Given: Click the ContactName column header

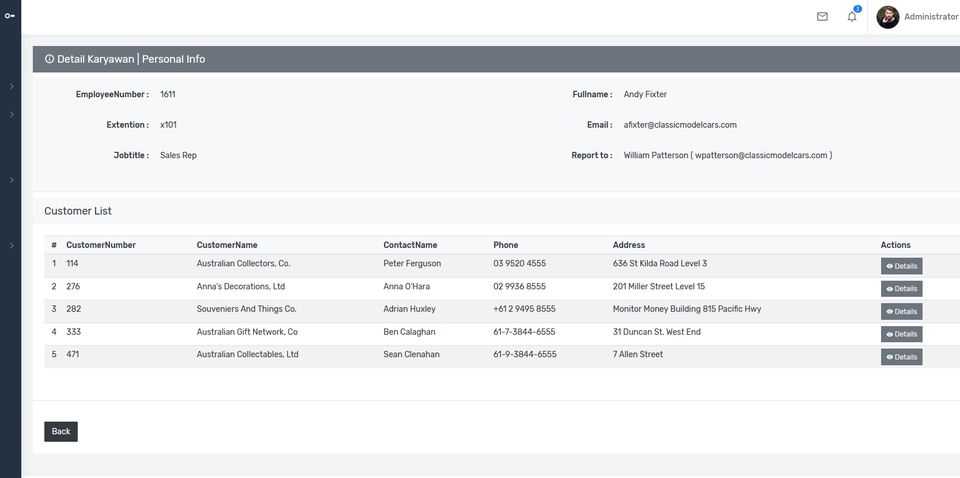Looking at the screenshot, I should pyautogui.click(x=410, y=245).
